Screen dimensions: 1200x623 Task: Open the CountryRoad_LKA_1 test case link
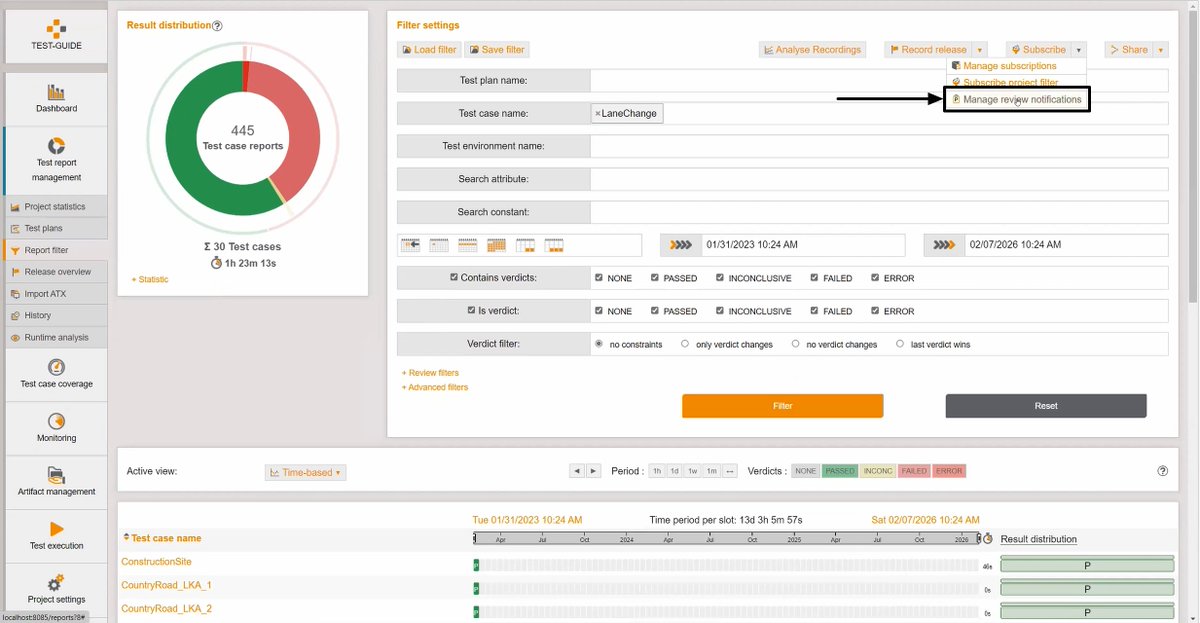[166, 585]
